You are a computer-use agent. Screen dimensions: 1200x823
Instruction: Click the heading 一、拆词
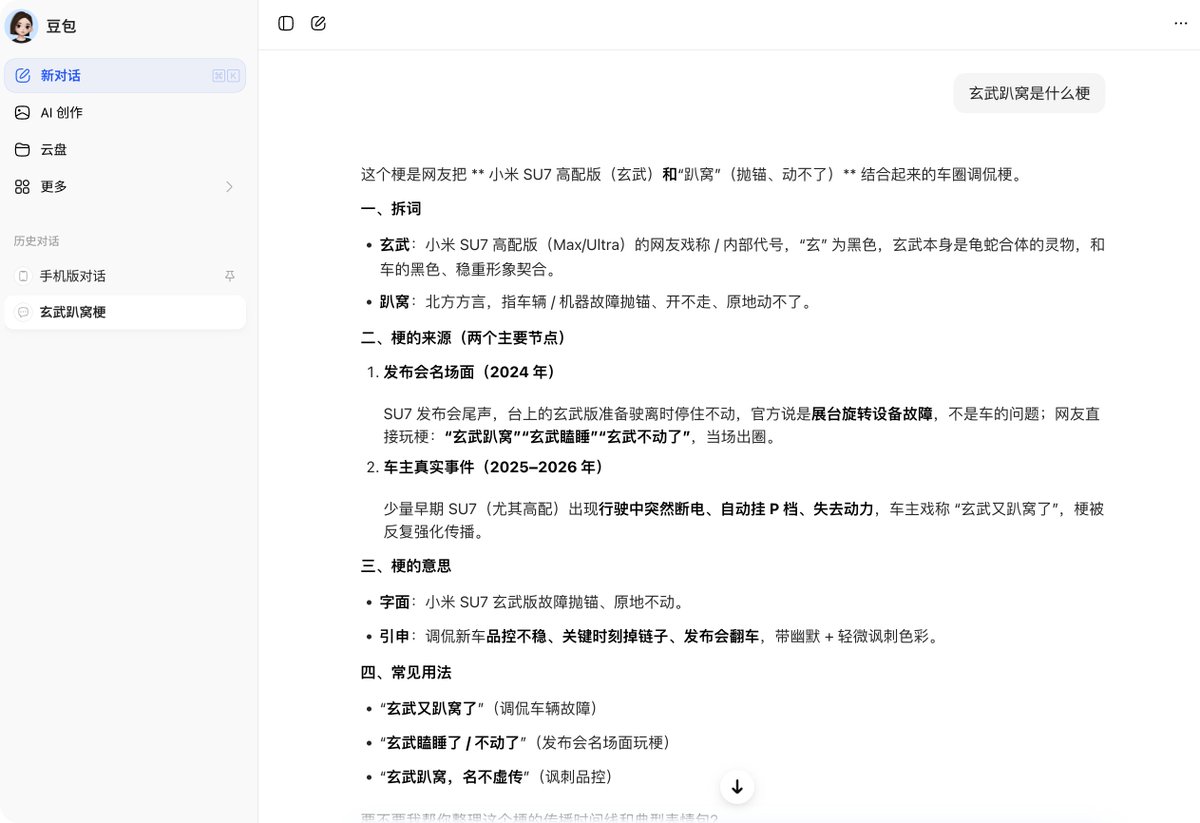click(x=391, y=209)
